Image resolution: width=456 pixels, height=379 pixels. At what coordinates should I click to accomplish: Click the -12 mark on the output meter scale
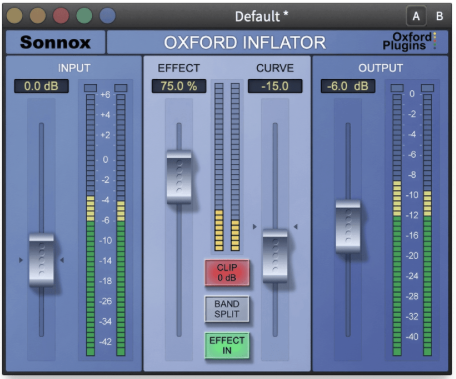(x=412, y=215)
